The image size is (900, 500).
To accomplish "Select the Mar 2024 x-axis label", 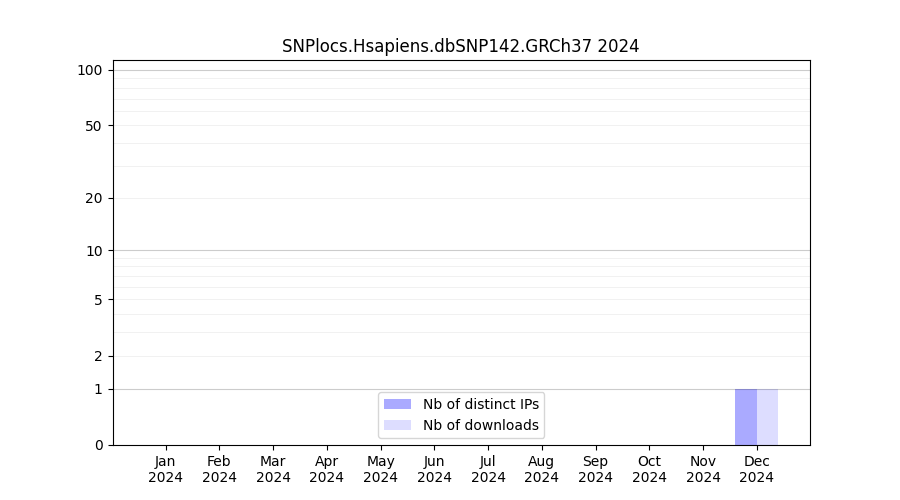I will point(273,469).
